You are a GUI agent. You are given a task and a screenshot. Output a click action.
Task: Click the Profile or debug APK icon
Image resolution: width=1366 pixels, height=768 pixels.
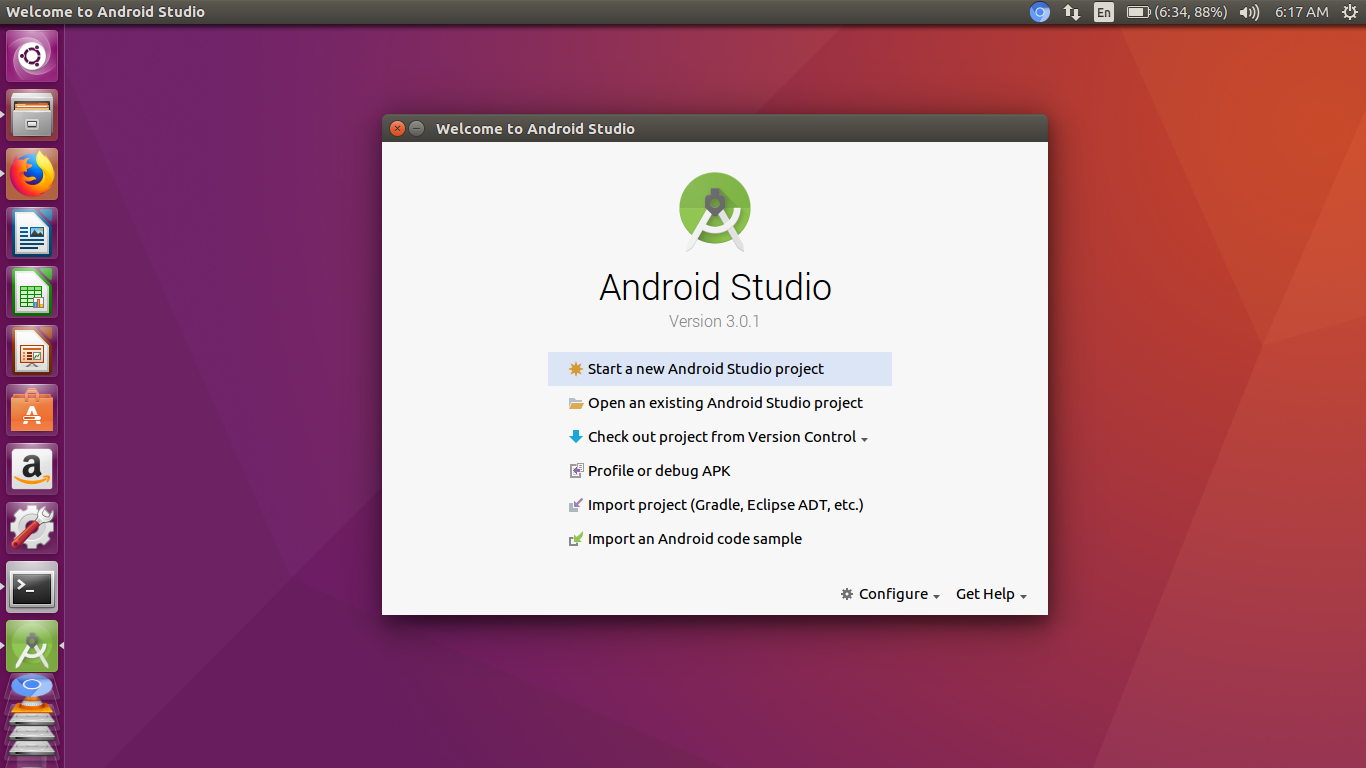[x=575, y=471]
